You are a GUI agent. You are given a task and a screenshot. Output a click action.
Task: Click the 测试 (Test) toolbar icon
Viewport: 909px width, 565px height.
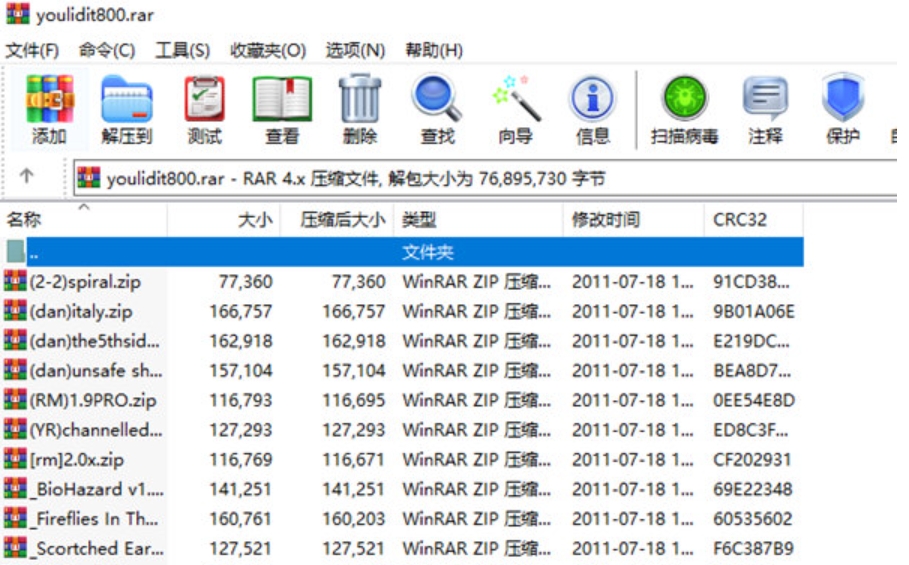pos(205,99)
